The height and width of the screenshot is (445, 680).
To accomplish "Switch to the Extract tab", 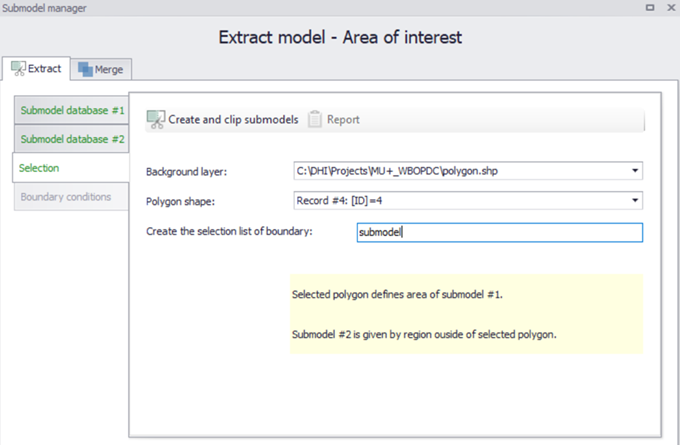I will click(36, 69).
